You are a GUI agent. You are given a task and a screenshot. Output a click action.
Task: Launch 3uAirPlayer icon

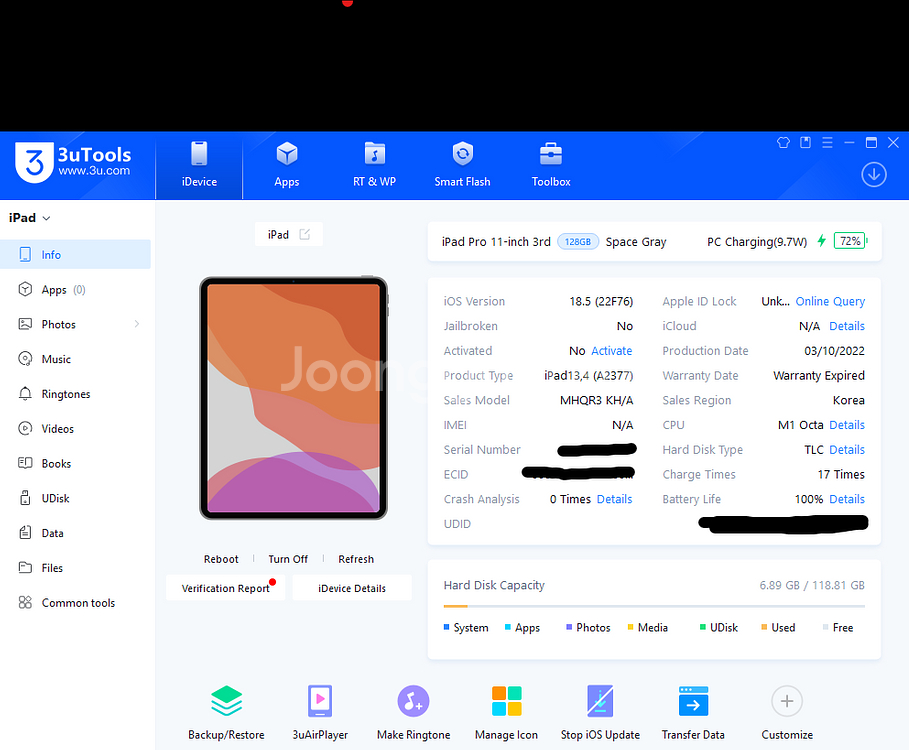click(320, 701)
